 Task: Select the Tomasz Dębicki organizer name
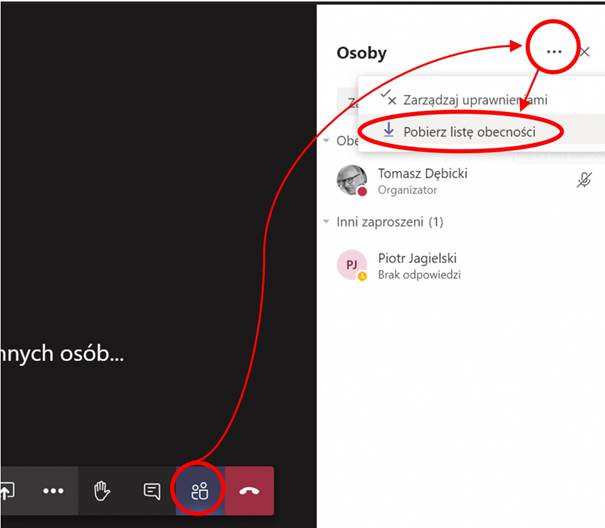click(422, 173)
